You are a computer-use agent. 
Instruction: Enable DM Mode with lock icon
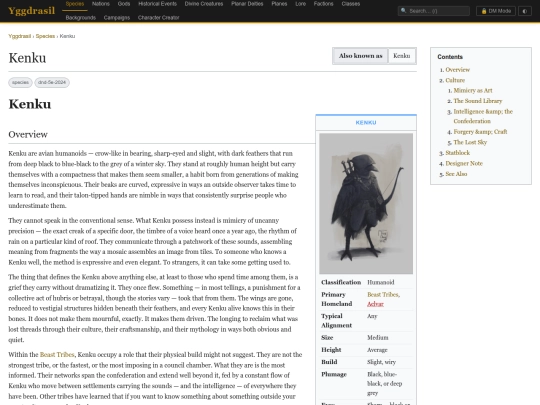coord(496,11)
